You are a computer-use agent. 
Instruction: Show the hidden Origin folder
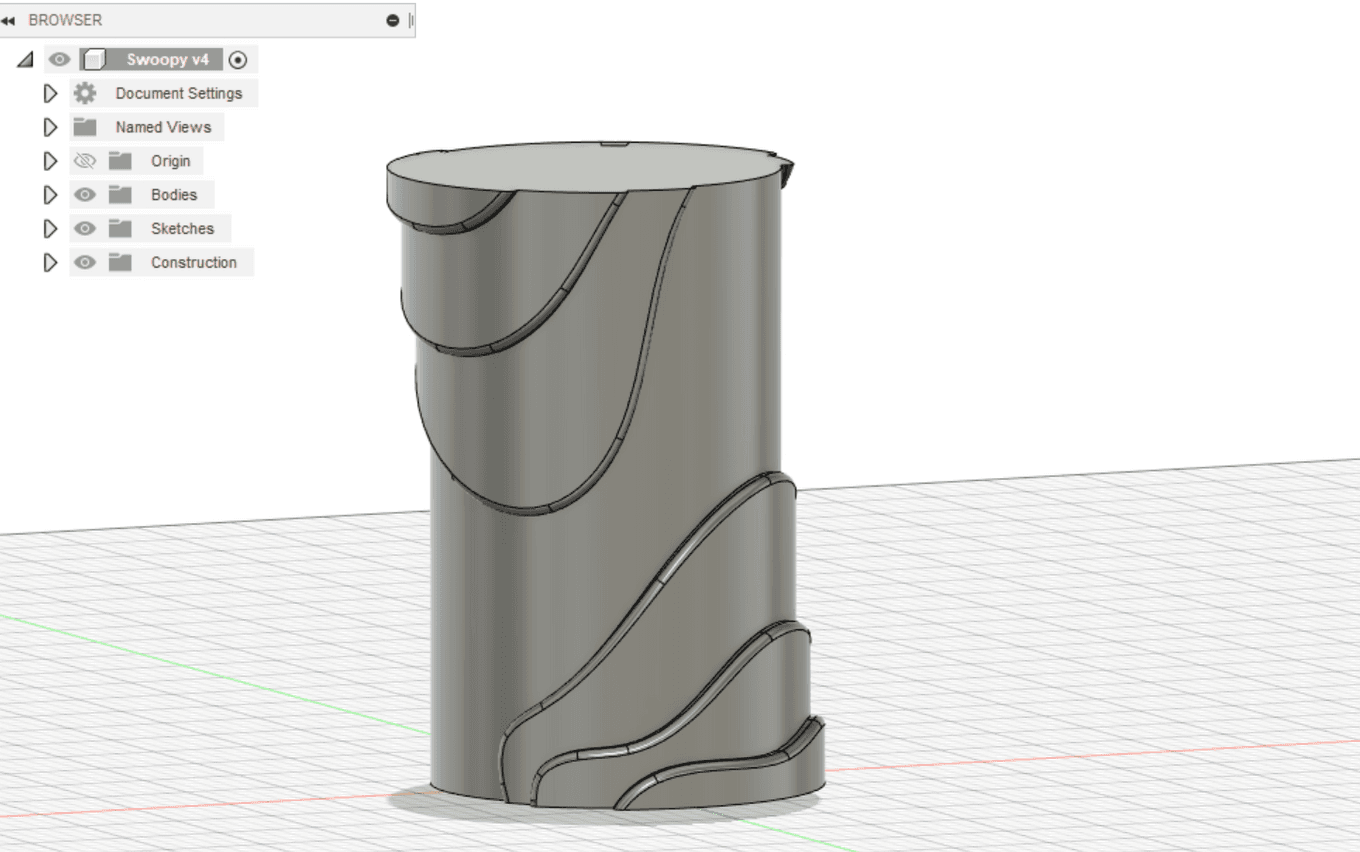pyautogui.click(x=85, y=161)
